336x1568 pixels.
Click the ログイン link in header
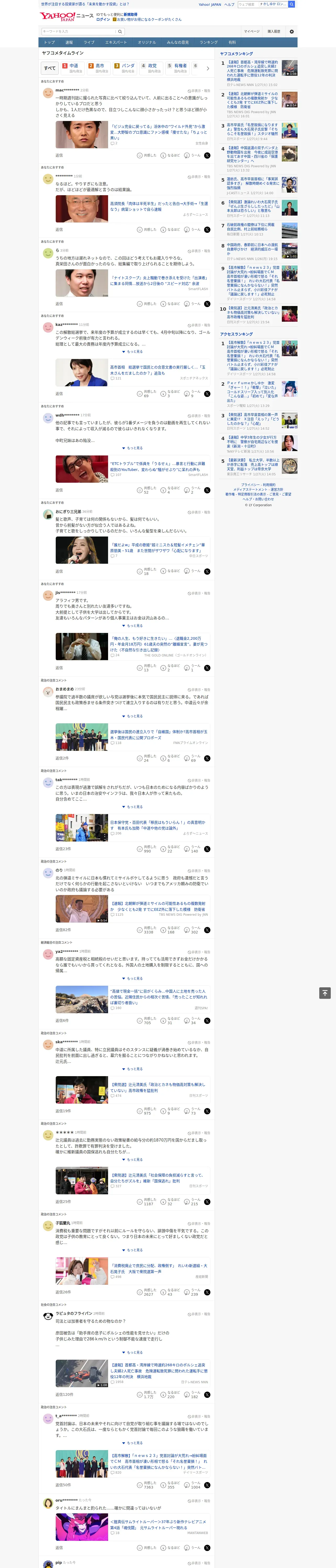[103, 20]
